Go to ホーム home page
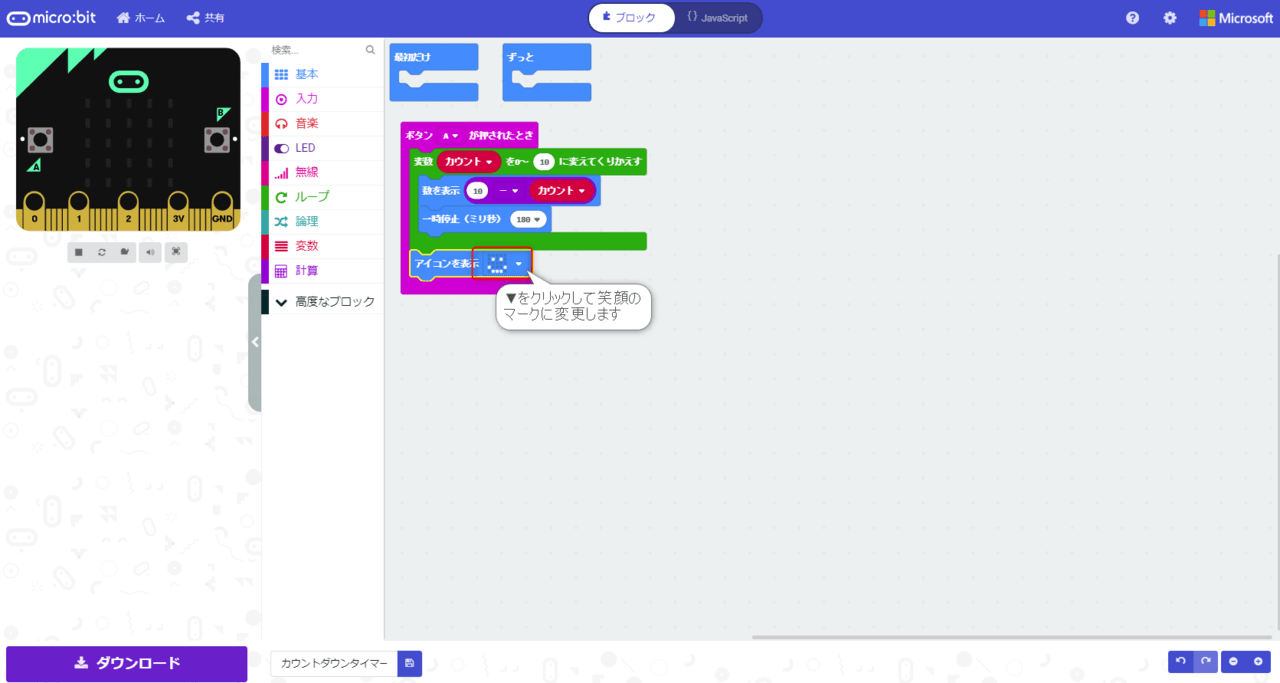This screenshot has width=1280, height=683. click(141, 18)
